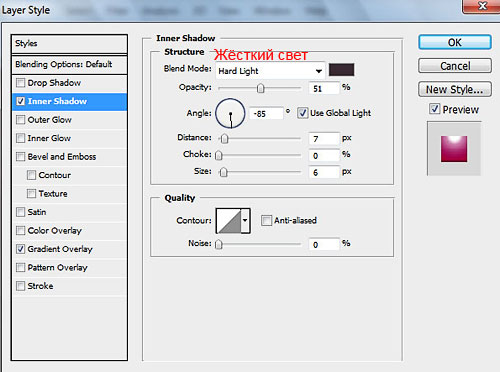Click the Distance slider handle
Viewport: 500px width, 372px height.
[225, 138]
